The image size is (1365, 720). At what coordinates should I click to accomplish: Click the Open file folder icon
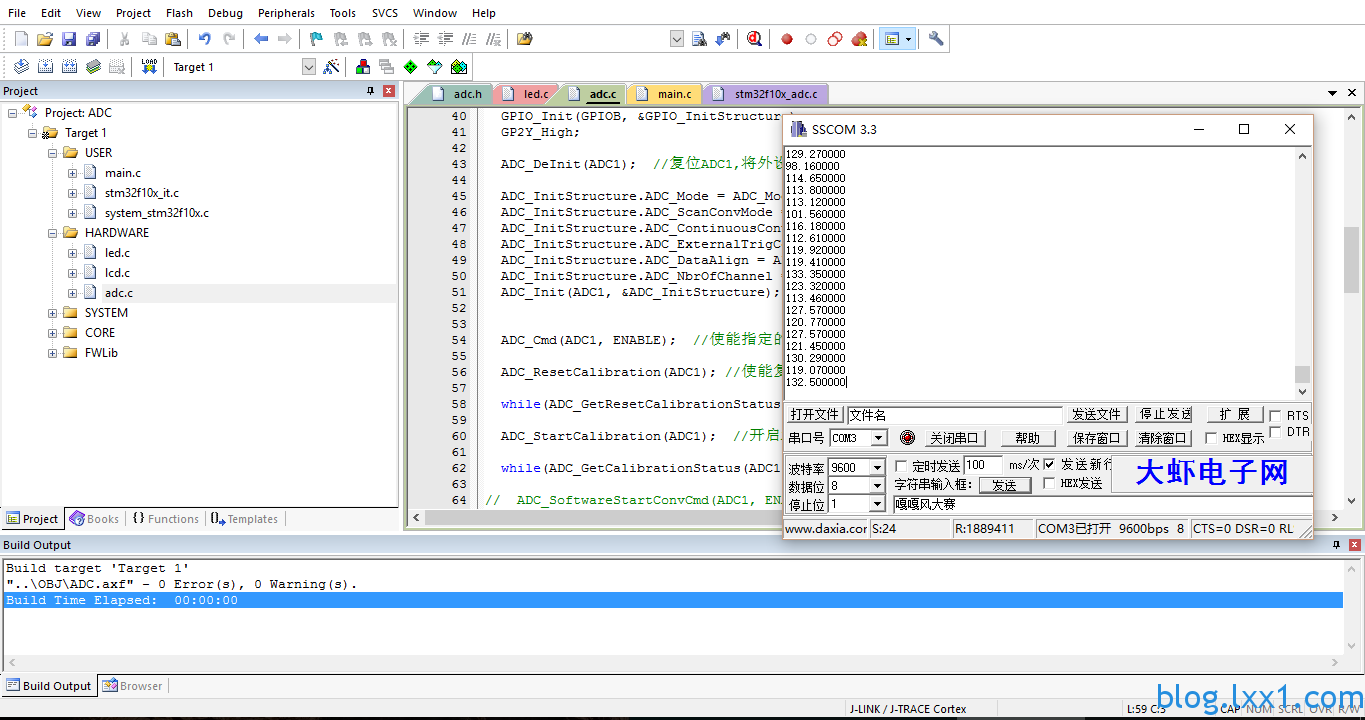pyautogui.click(x=45, y=39)
